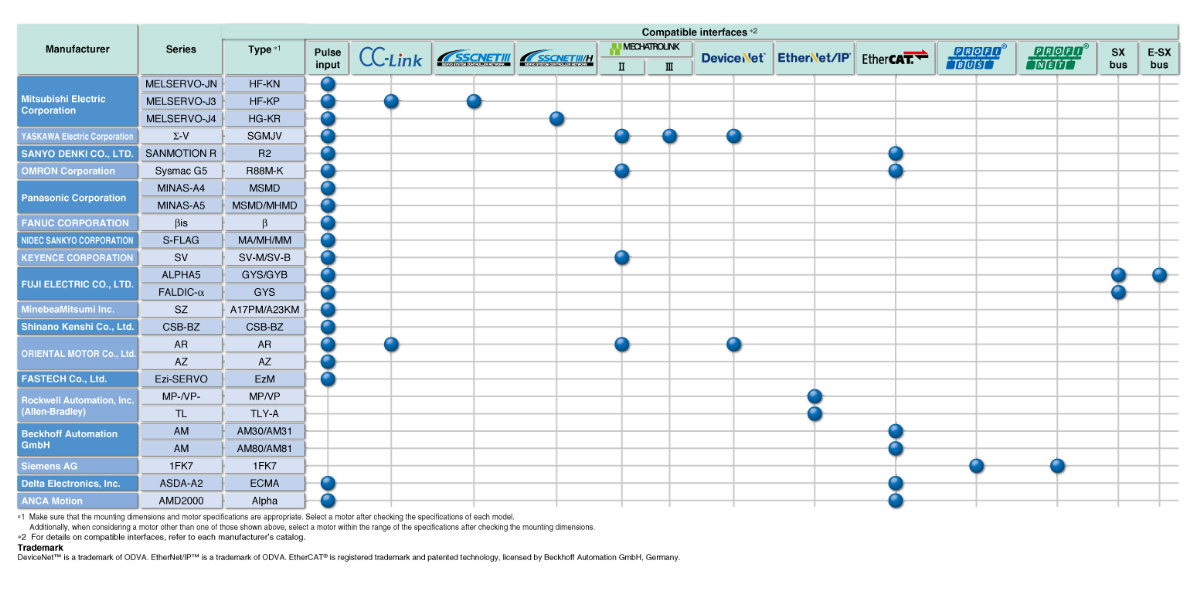Image resolution: width=1200 pixels, height=590 pixels.
Task: Click the CC-Link dot for MELSERVO-J3
Action: point(391,101)
